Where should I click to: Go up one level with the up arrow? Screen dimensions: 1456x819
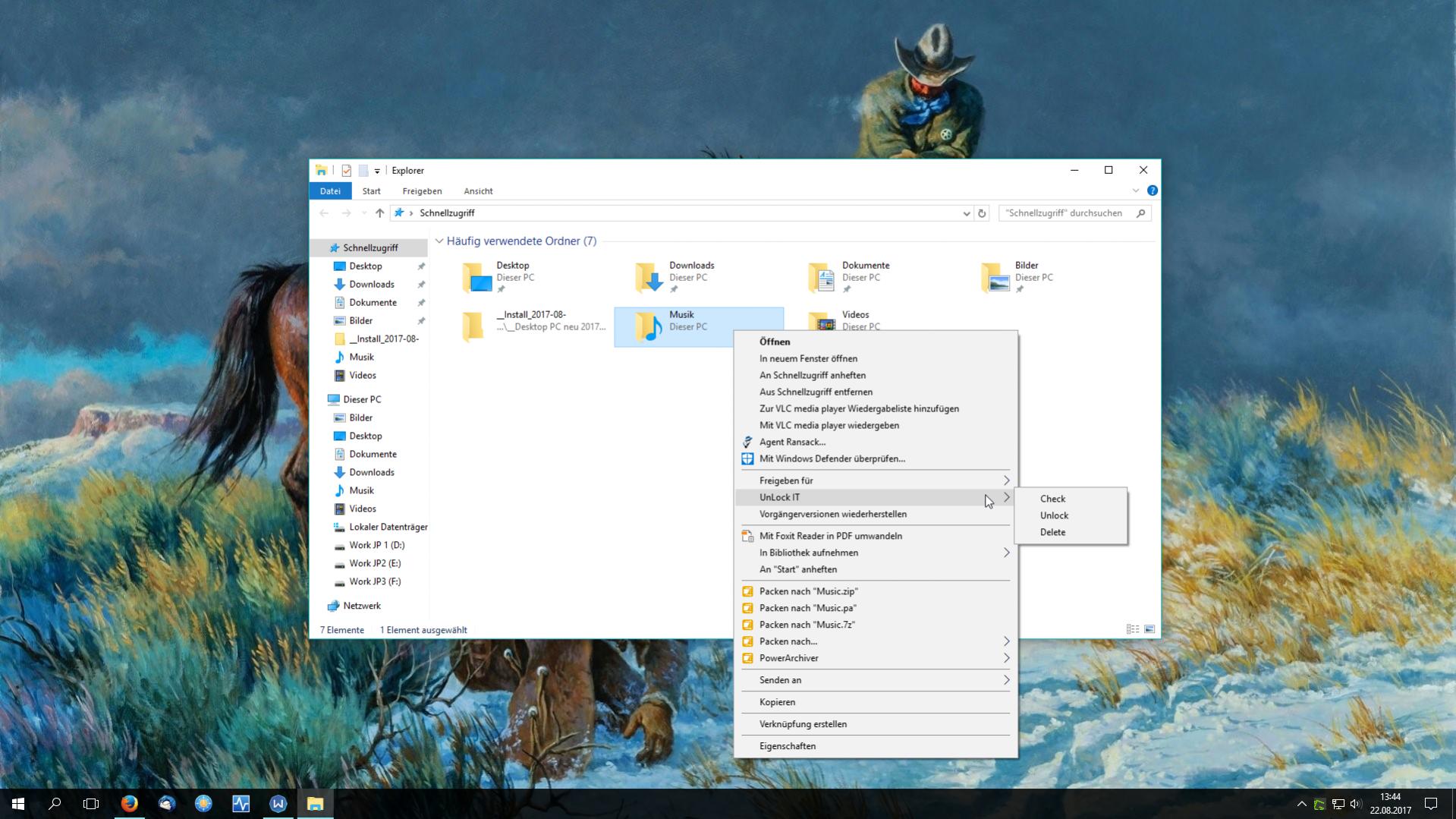[x=379, y=213]
